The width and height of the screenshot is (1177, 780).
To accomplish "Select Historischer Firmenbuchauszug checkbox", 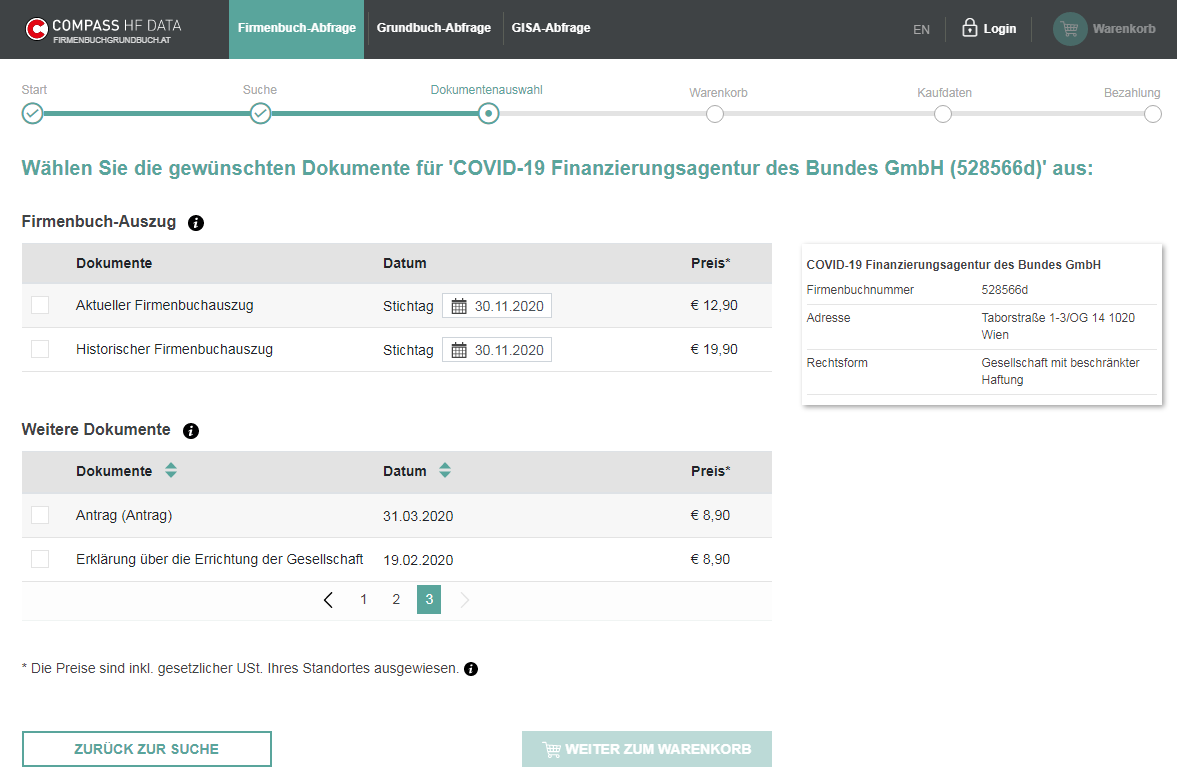I will pos(41,349).
